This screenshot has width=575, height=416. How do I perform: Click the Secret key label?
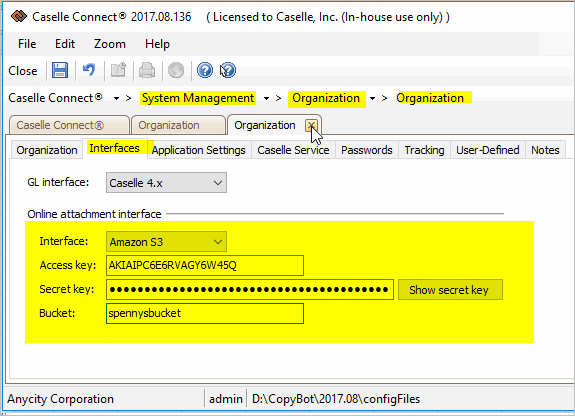click(x=66, y=289)
